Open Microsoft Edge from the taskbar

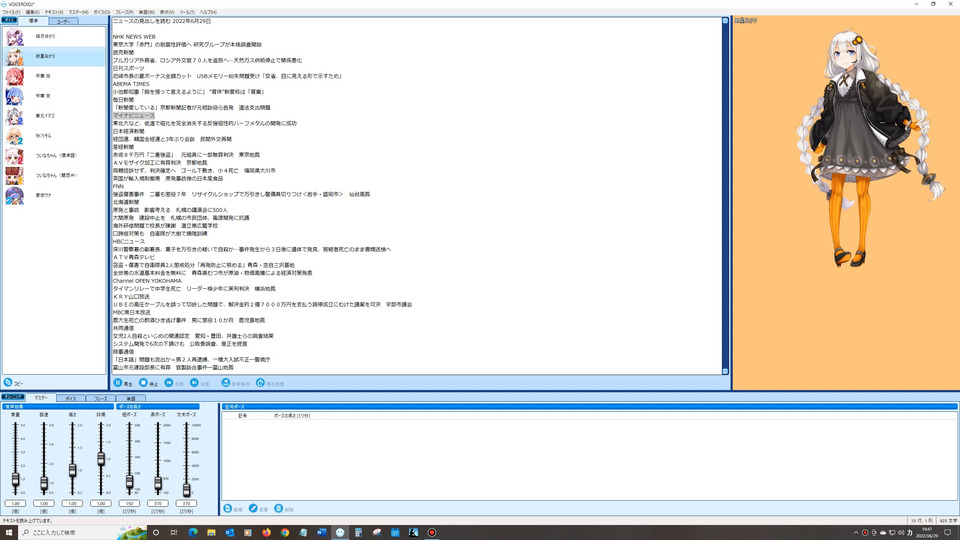(x=193, y=533)
